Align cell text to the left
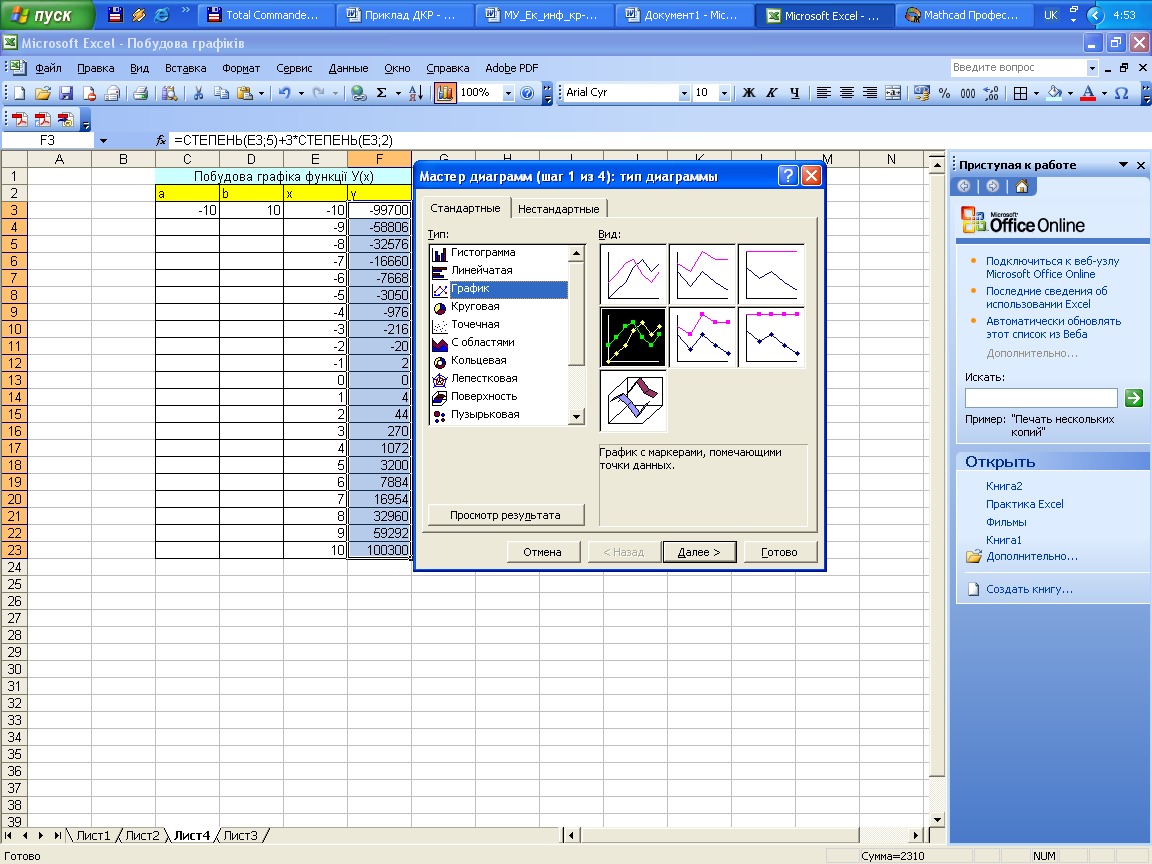1152x864 pixels. 824,93
